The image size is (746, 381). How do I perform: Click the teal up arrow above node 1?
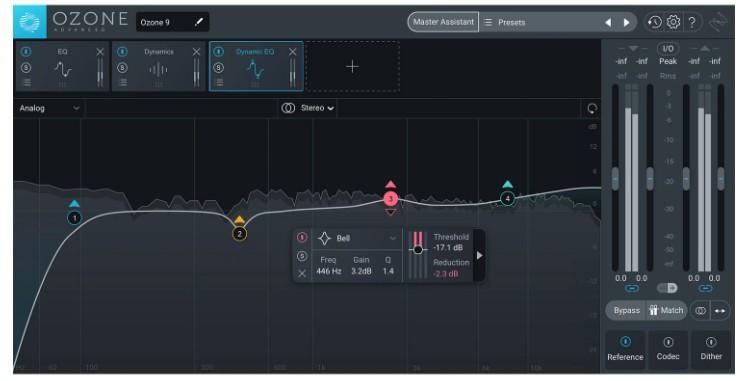[74, 204]
